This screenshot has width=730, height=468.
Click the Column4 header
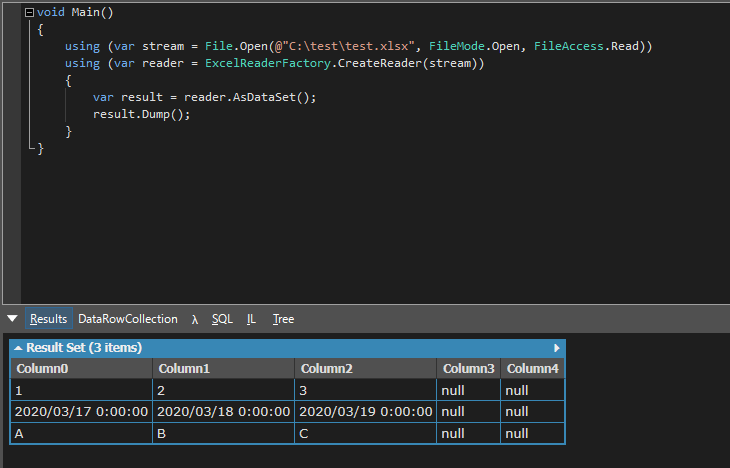pos(533,368)
